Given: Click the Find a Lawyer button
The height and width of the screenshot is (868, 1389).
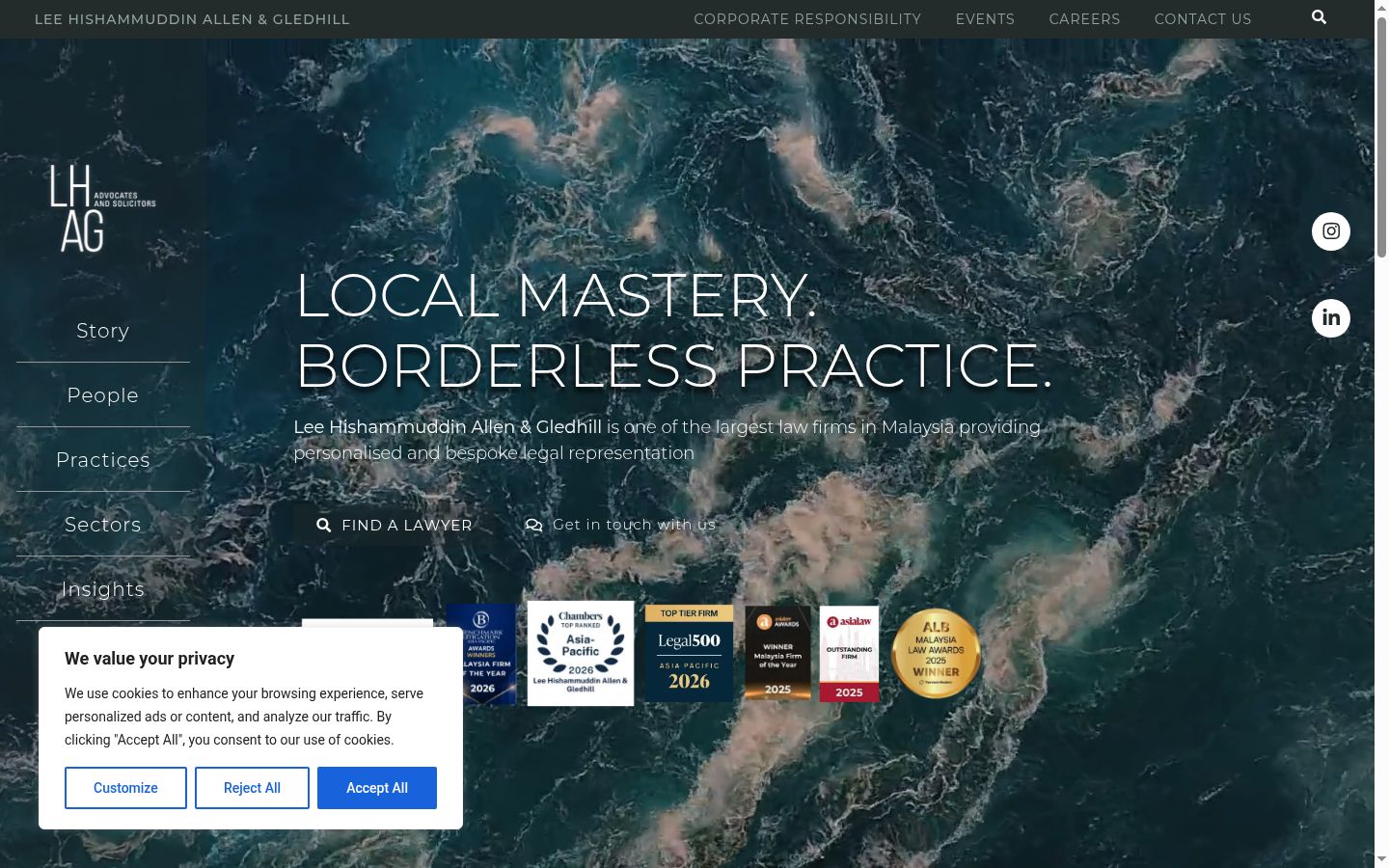Looking at the screenshot, I should pyautogui.click(x=395, y=525).
